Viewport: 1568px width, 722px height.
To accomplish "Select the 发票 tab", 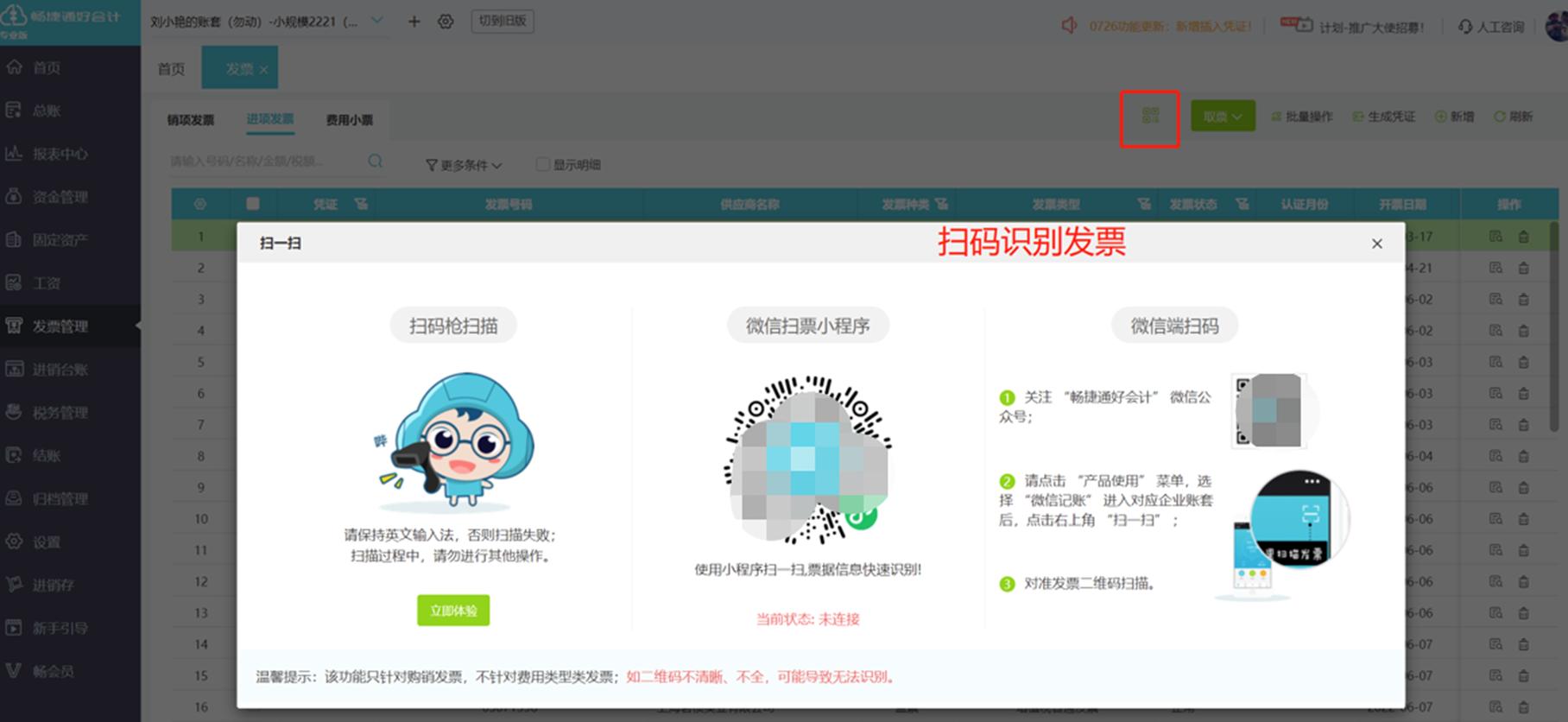I will [x=238, y=69].
